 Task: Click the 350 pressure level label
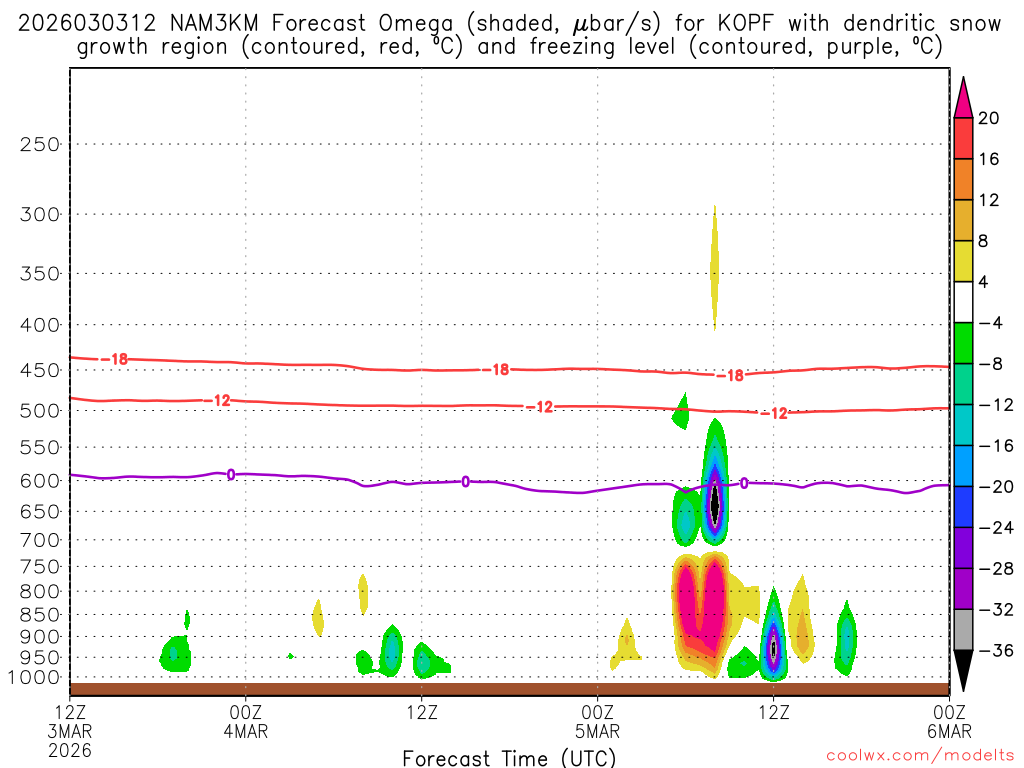(x=40, y=274)
